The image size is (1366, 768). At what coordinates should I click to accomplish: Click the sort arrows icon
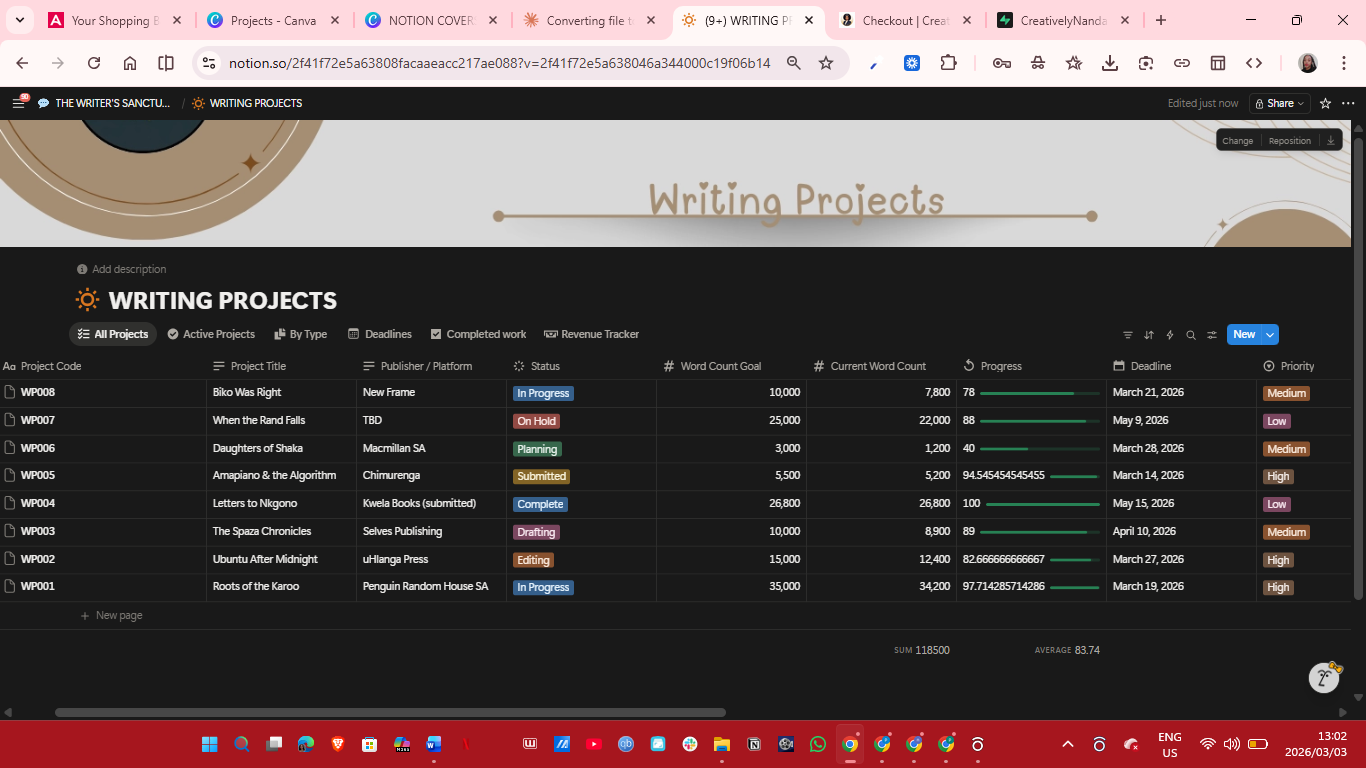click(1149, 335)
